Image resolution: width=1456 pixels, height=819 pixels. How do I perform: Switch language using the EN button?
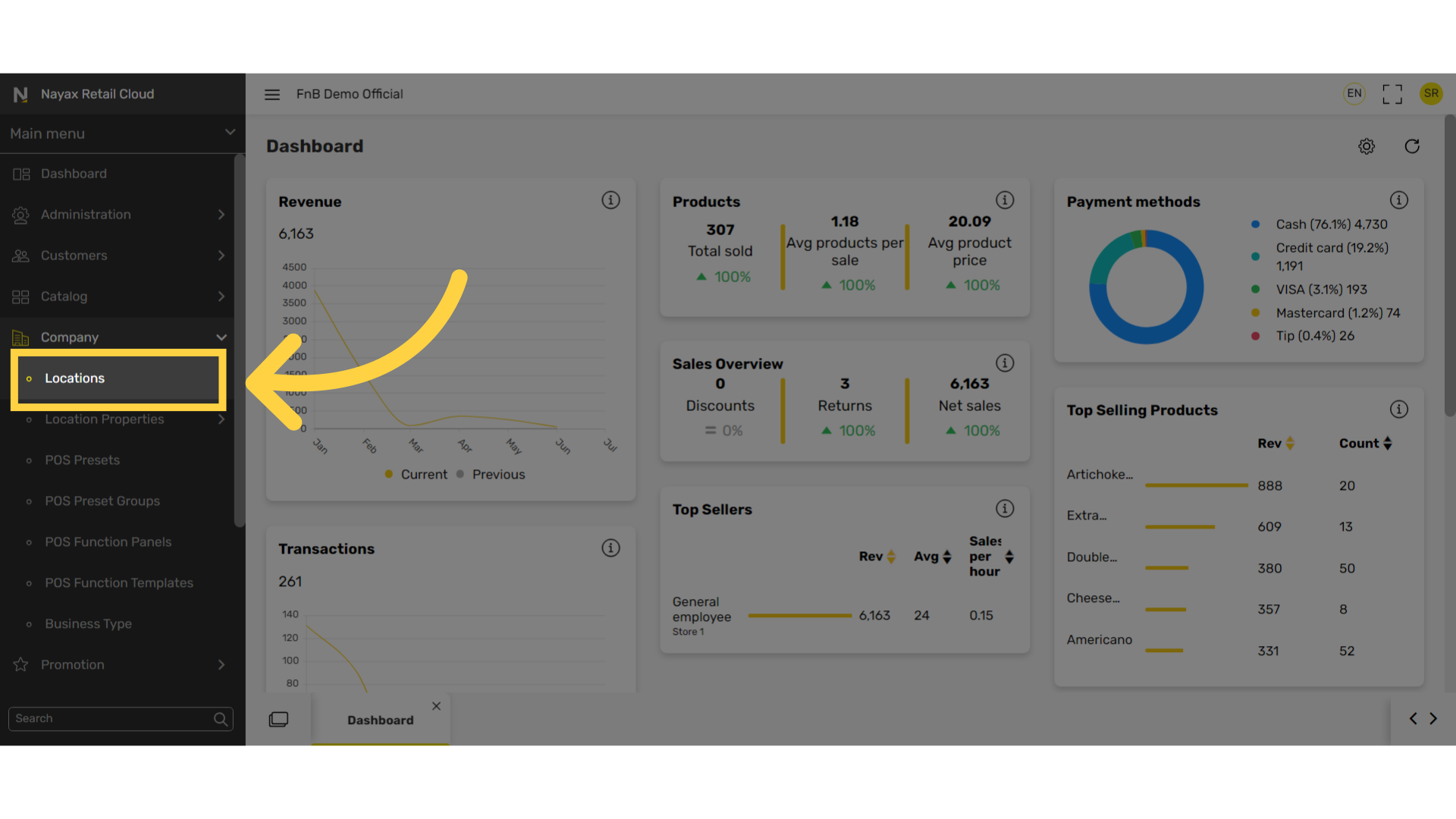coord(1354,93)
